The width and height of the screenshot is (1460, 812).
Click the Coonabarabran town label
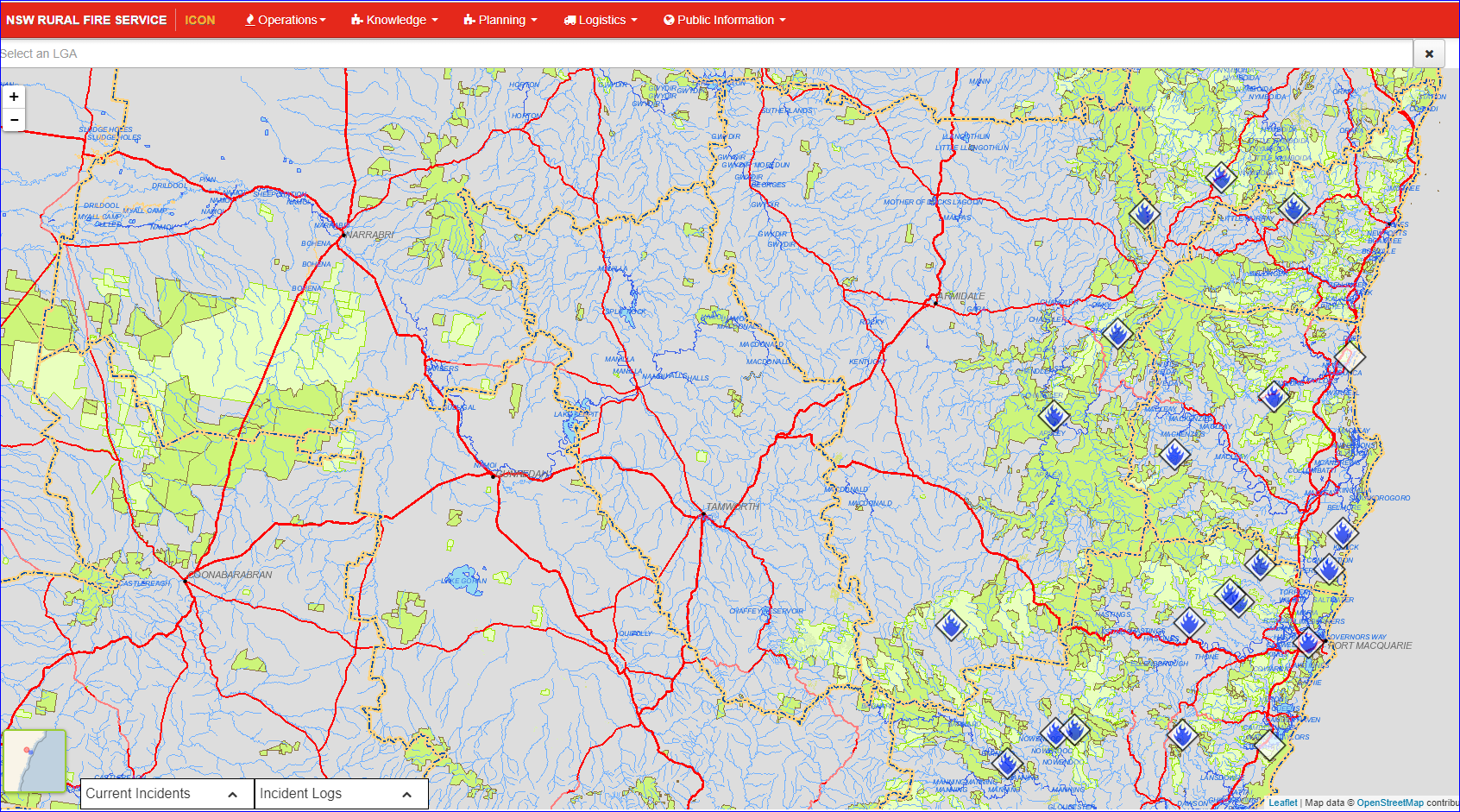(x=231, y=575)
